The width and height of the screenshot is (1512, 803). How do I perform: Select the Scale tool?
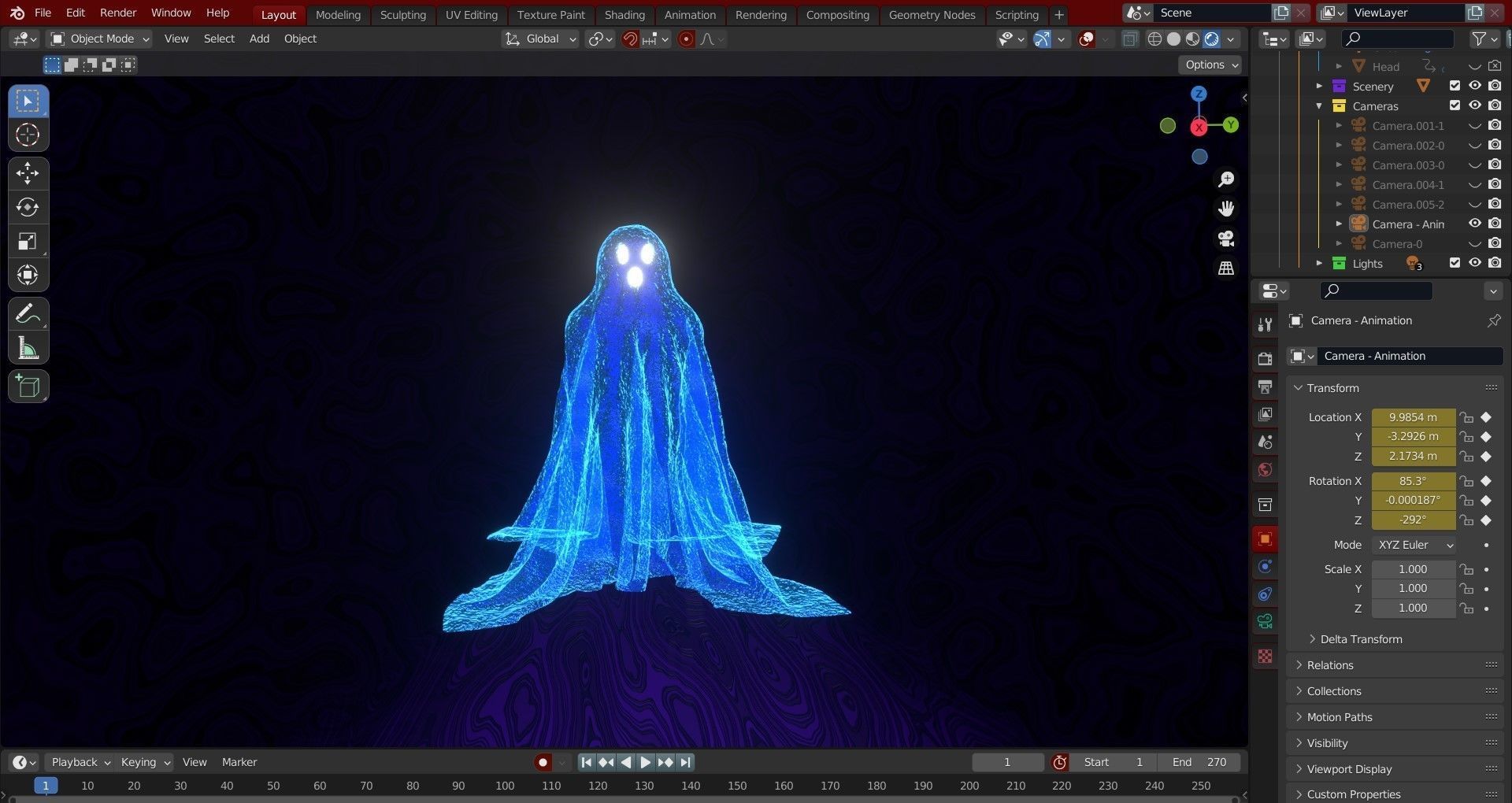(x=28, y=241)
